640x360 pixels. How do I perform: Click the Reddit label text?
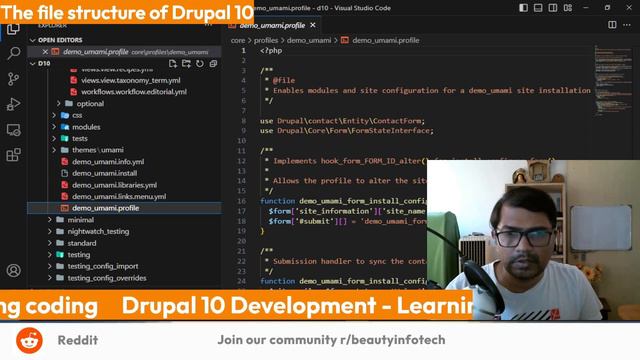pyautogui.click(x=78, y=340)
